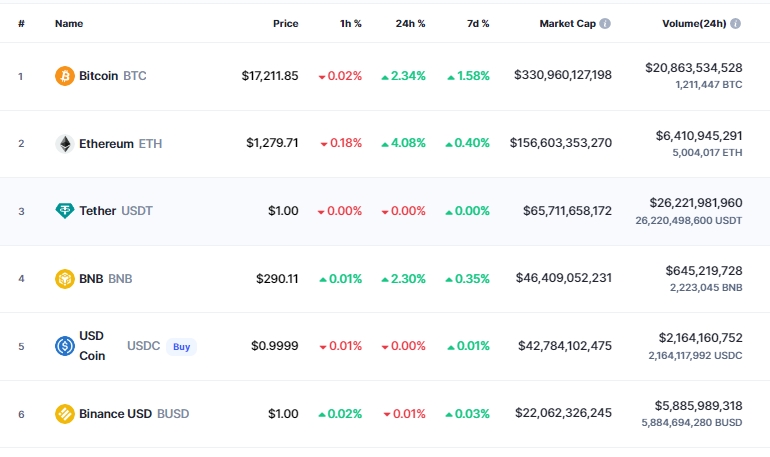This screenshot has height=457, width=770.
Task: Click Binance USD market cap $22,062,326,245
Action: pyautogui.click(x=563, y=413)
